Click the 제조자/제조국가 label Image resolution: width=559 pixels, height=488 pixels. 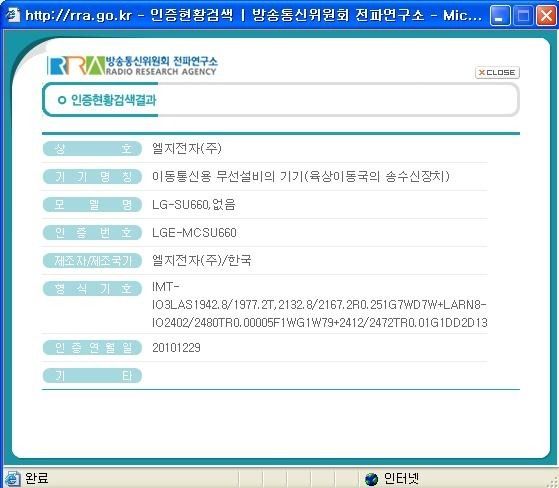click(x=92, y=261)
